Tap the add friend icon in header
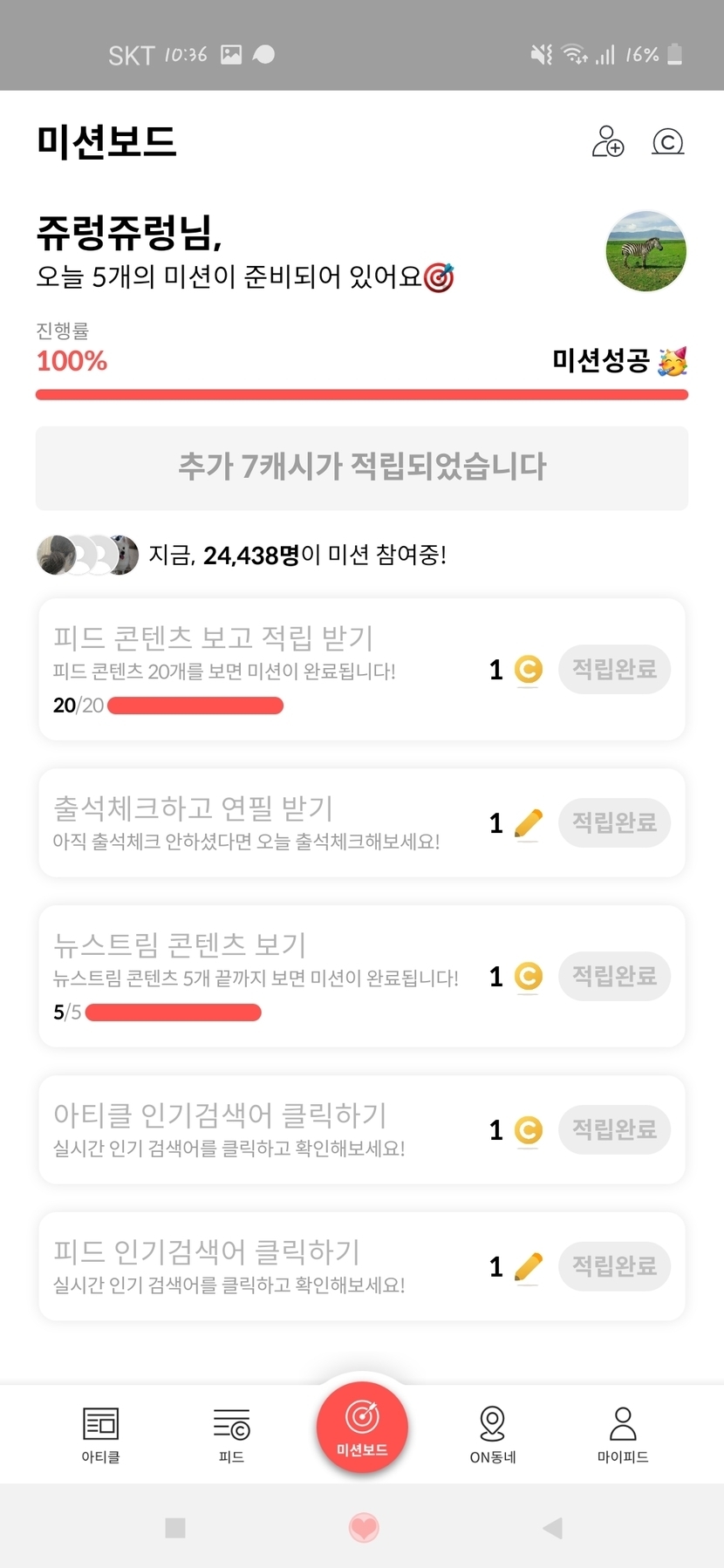Screen dimensions: 724x1568 click(x=608, y=141)
